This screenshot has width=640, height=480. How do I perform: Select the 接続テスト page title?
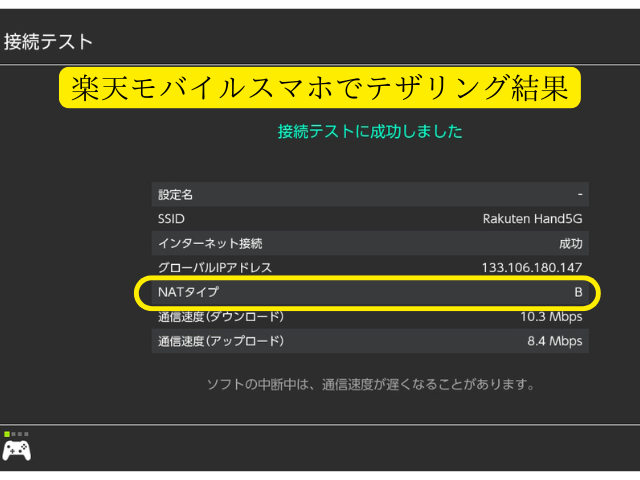coord(48,42)
